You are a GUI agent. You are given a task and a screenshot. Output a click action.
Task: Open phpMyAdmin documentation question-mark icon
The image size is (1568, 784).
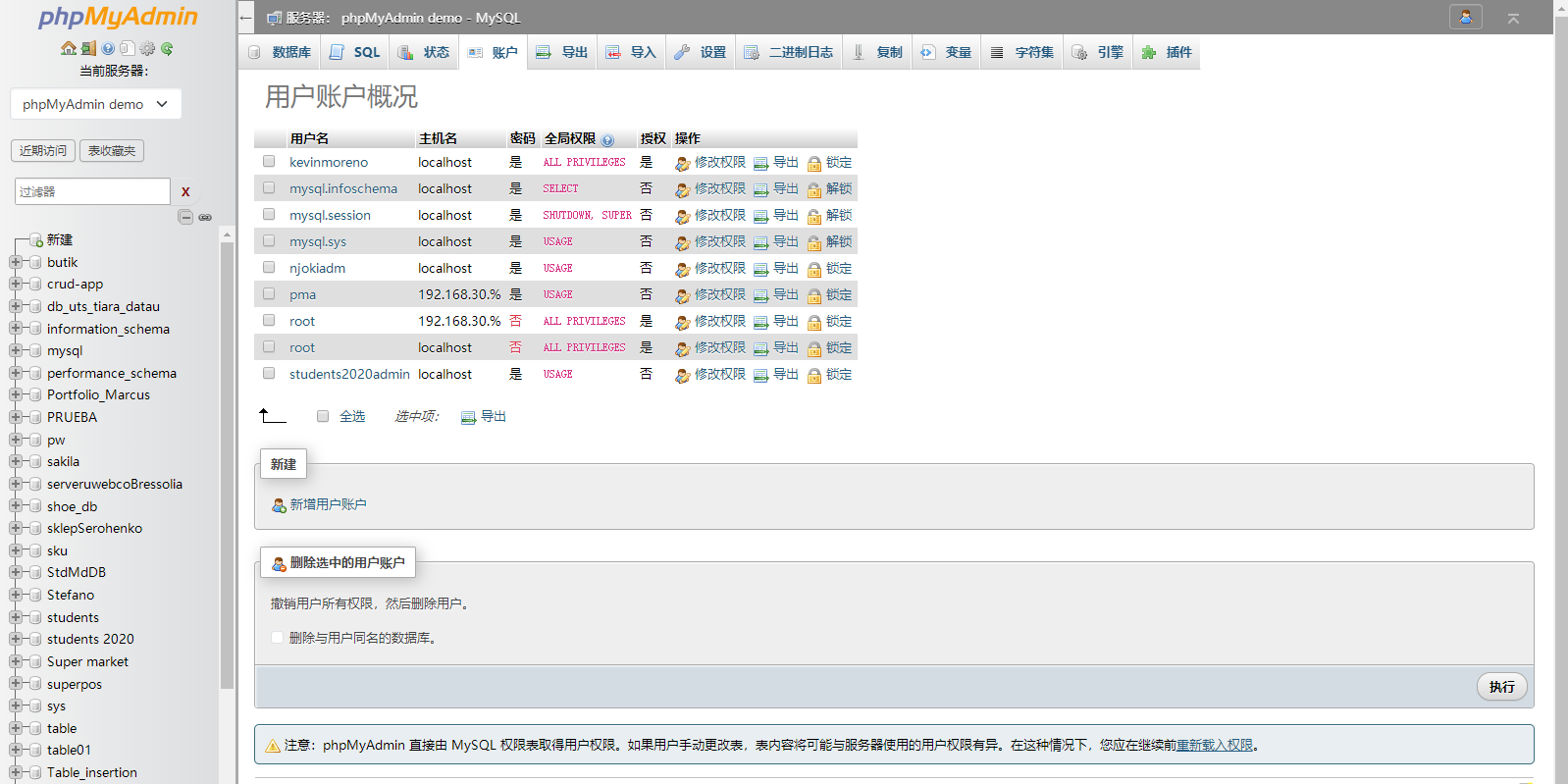(x=108, y=48)
